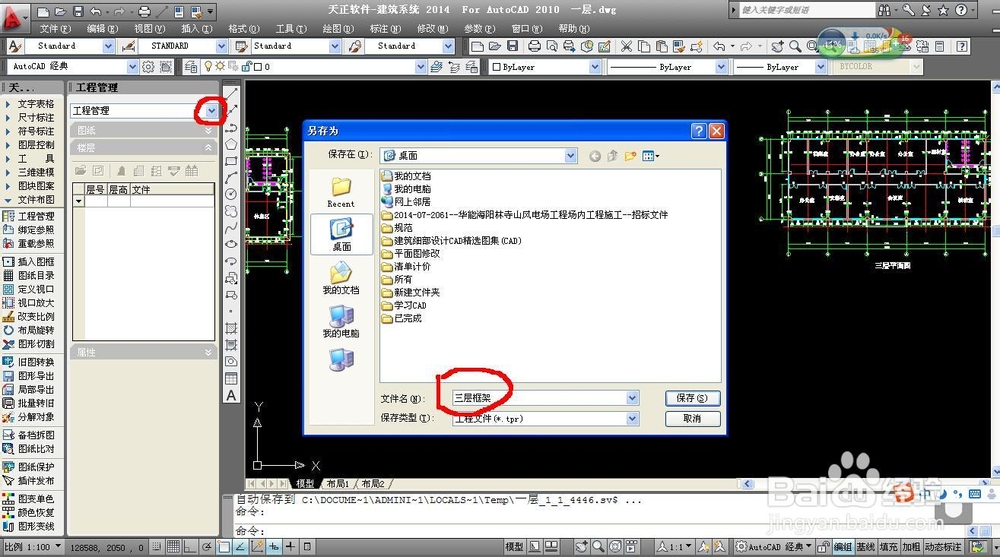Screen dimensions: 1000x557
Task: Click 图纸目录 in the Tianzheng sidebar
Action: pyautogui.click(x=29, y=276)
